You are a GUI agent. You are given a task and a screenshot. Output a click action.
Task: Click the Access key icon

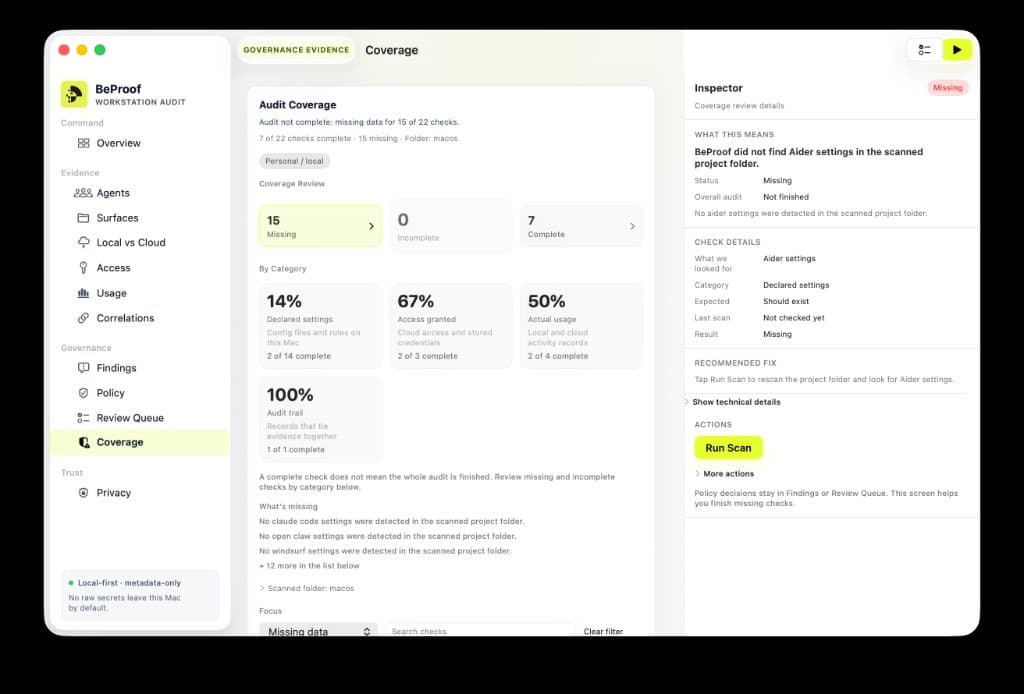84,268
